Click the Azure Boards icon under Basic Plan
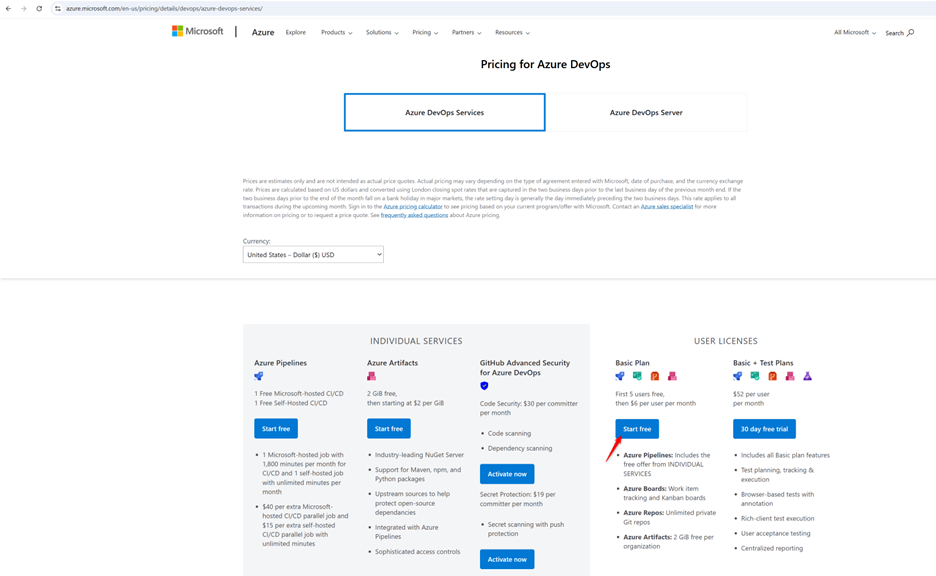The image size is (936, 576). click(637, 376)
